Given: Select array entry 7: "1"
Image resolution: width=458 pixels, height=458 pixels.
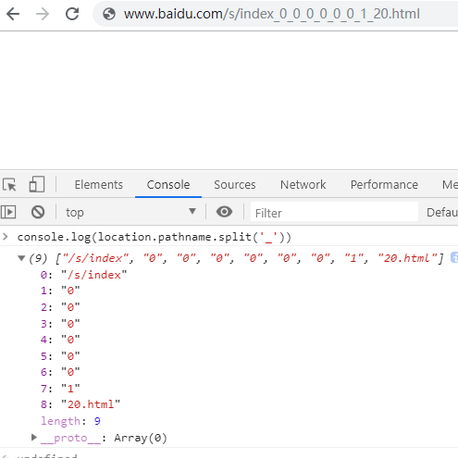Looking at the screenshot, I should [60, 388].
